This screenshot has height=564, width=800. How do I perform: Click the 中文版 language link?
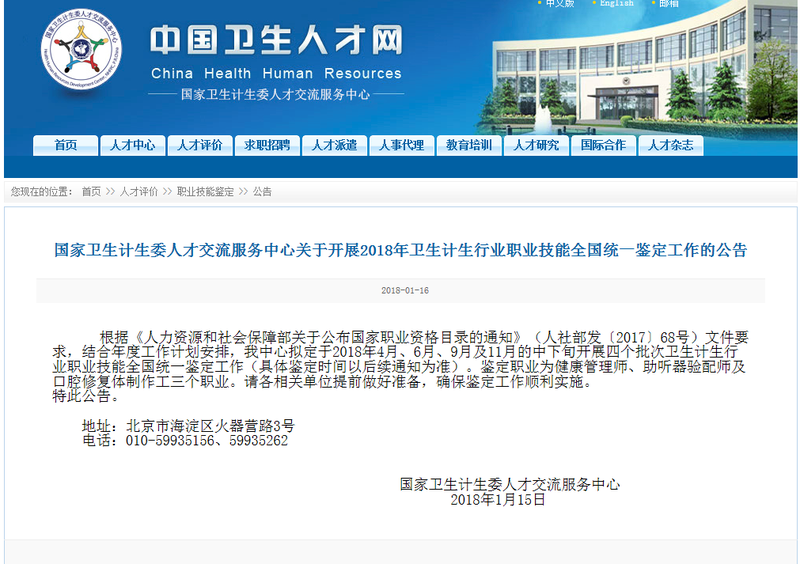[x=560, y=3]
